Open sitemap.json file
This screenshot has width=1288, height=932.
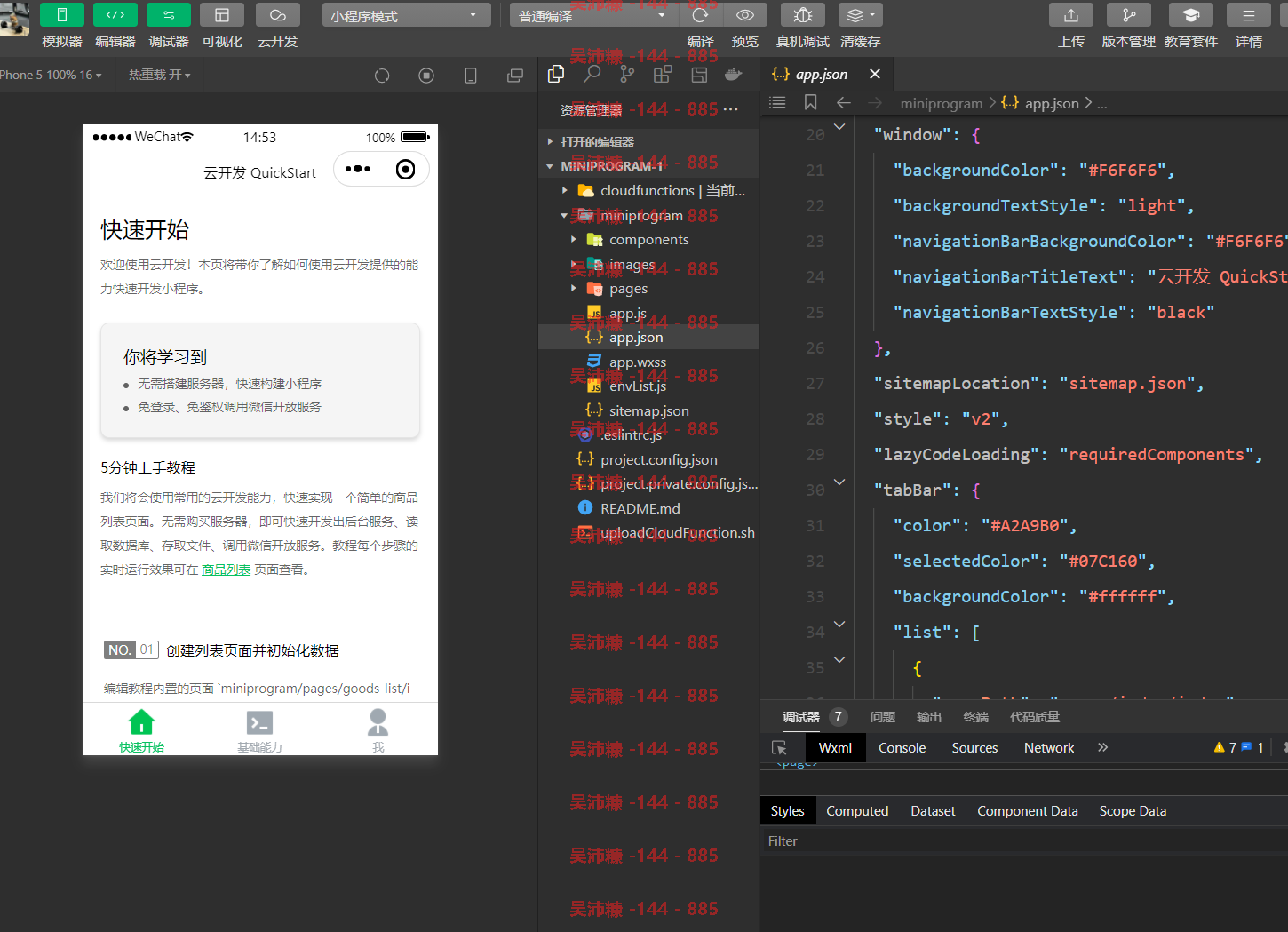click(648, 410)
